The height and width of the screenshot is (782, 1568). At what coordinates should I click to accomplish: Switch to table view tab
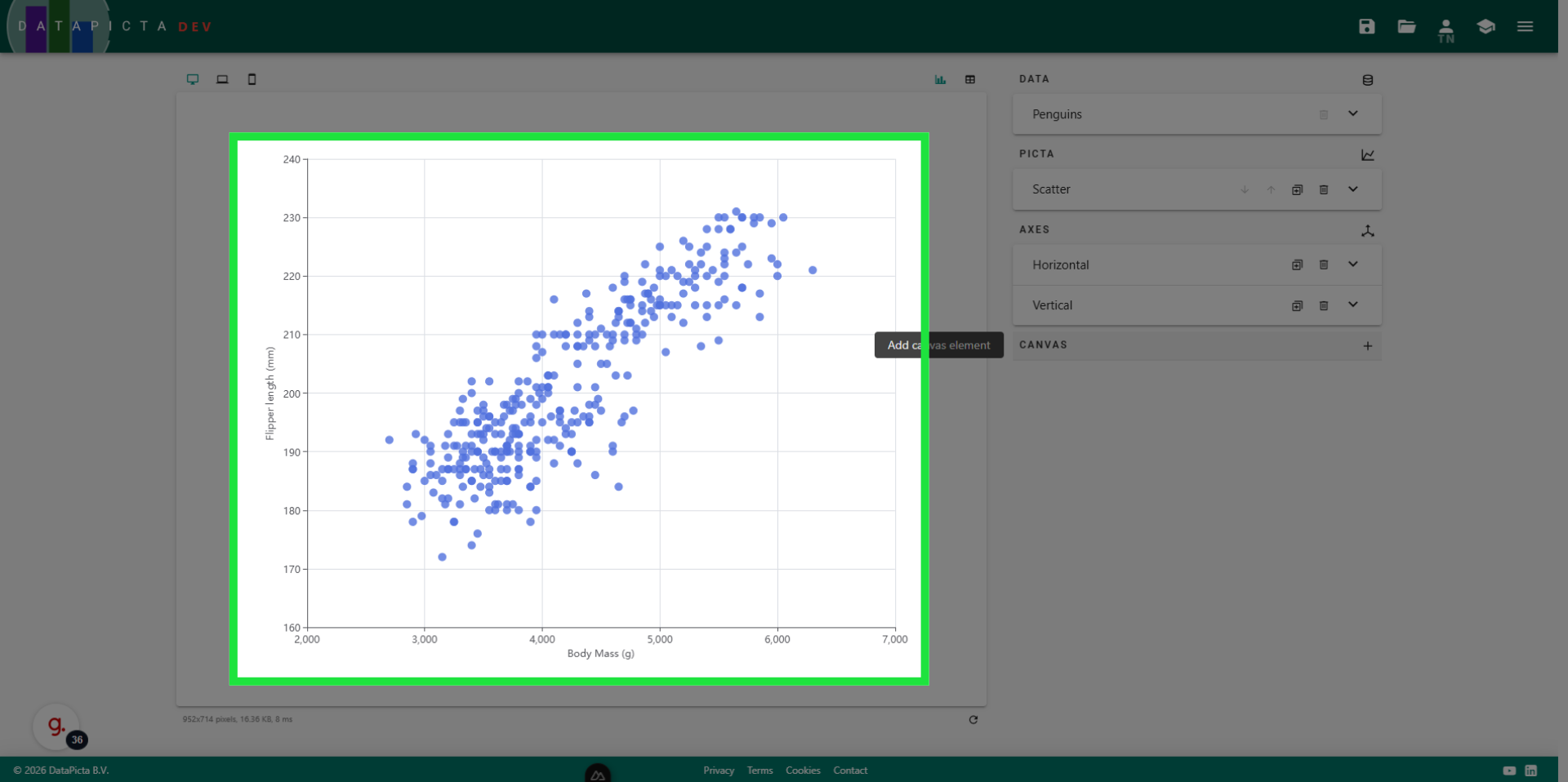(x=970, y=79)
